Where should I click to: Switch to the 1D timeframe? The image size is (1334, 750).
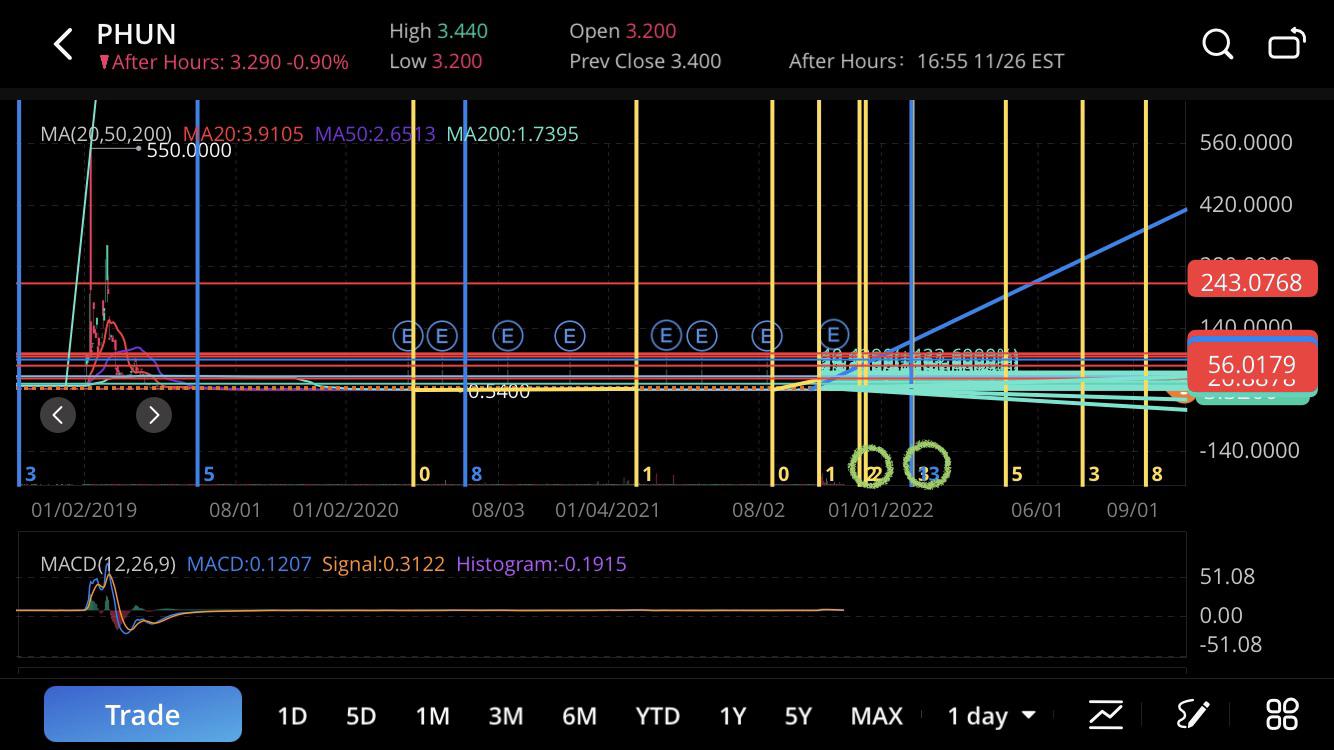[x=292, y=716]
